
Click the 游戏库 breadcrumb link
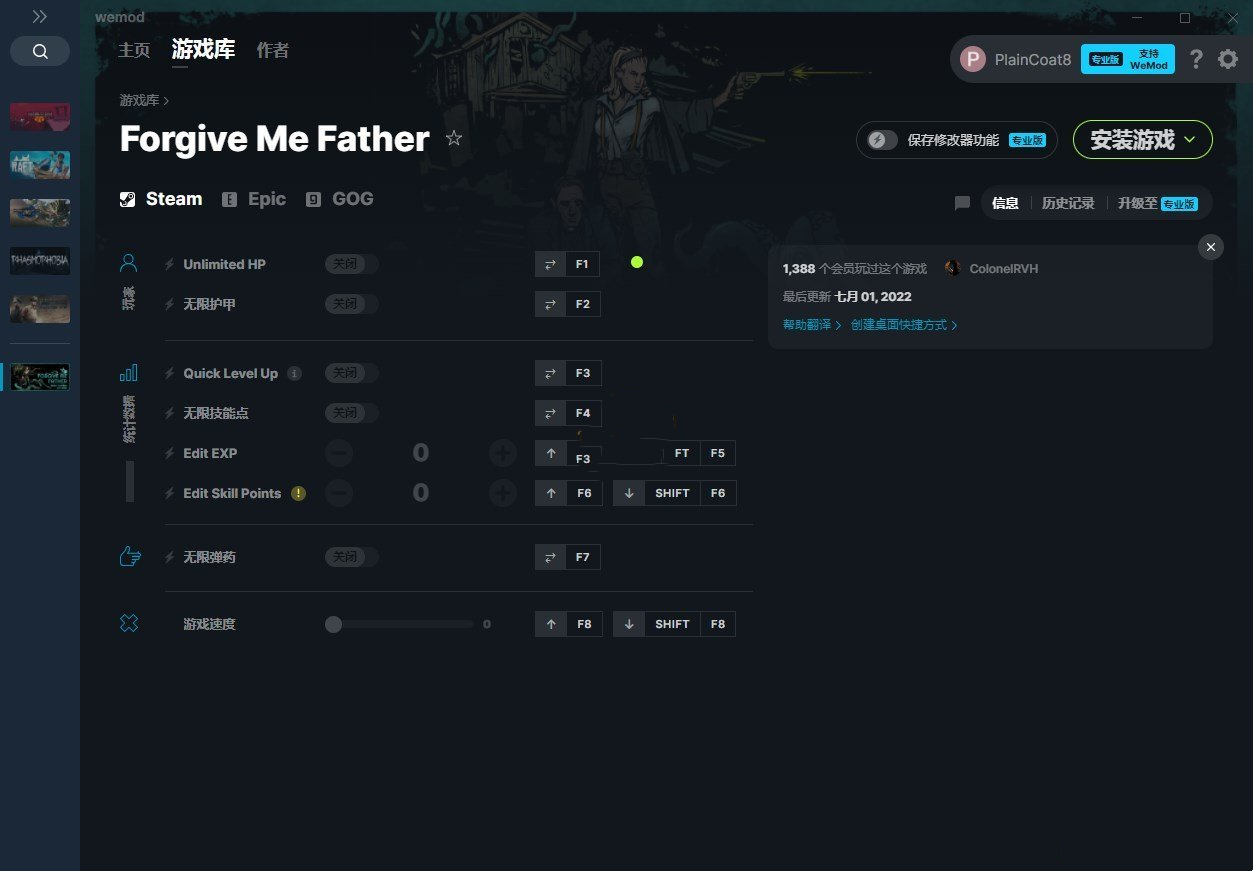coord(139,100)
